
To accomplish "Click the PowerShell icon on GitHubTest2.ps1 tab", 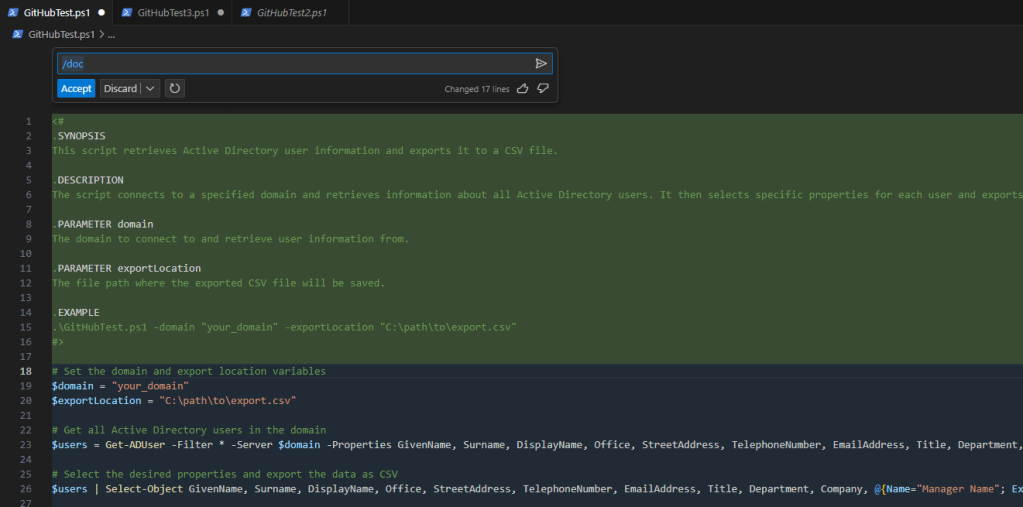I will point(246,13).
